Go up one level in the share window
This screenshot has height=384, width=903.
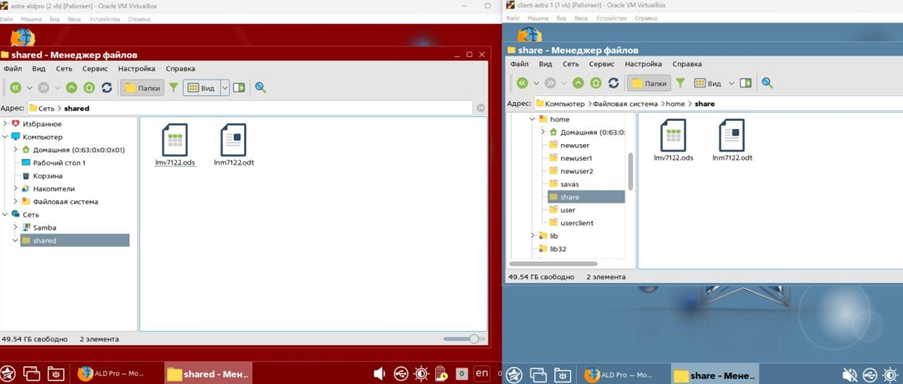tap(578, 83)
